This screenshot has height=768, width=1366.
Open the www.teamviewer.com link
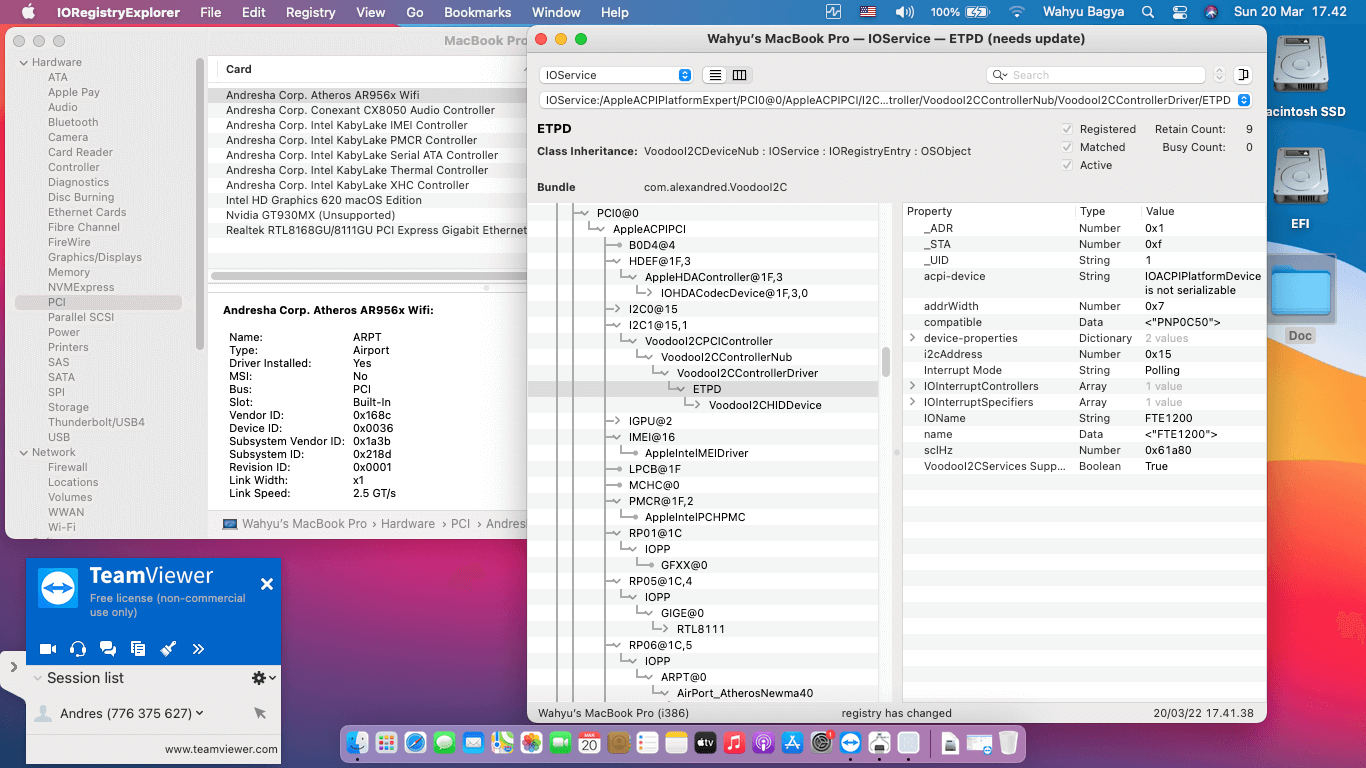221,749
